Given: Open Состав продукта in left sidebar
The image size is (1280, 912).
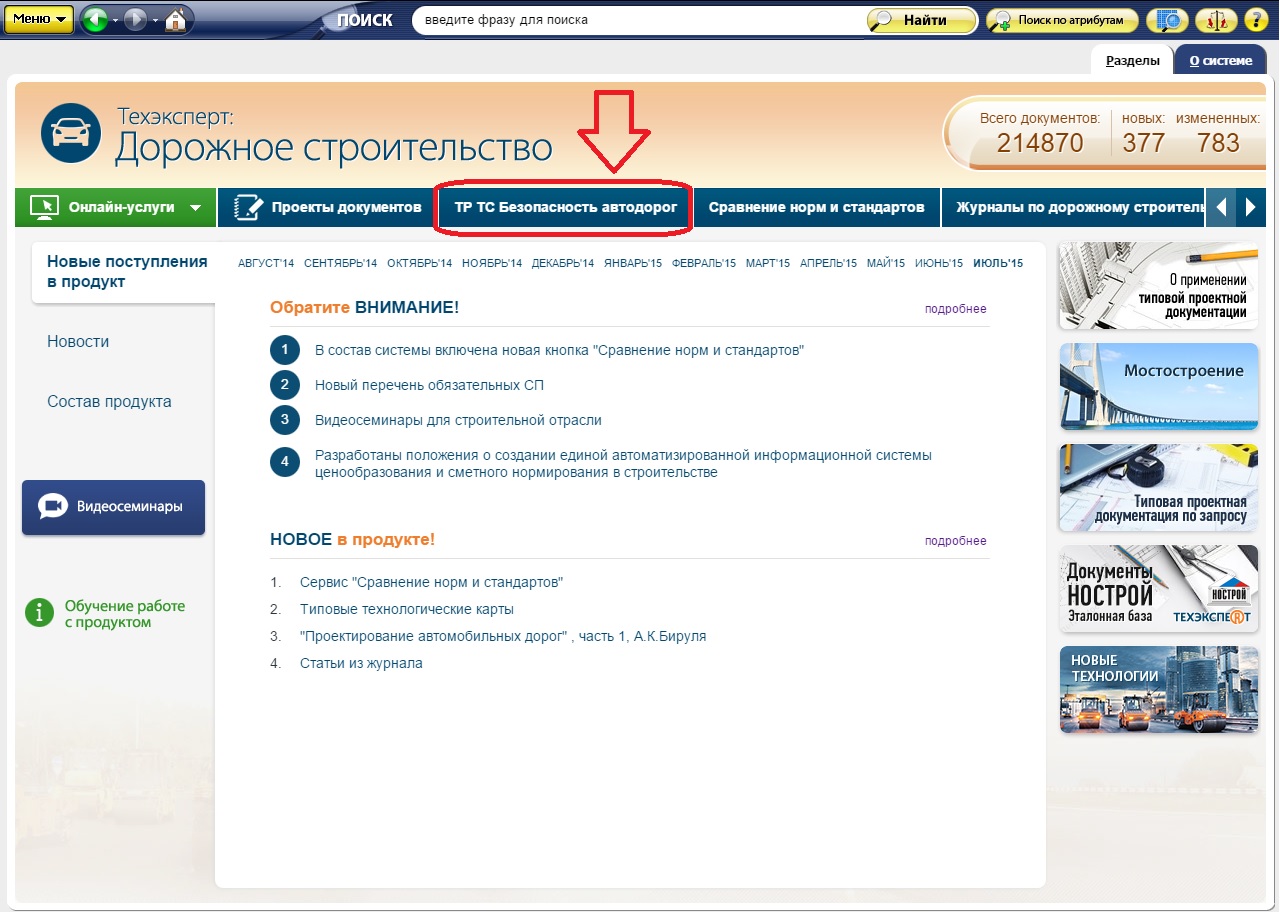Looking at the screenshot, I should (109, 402).
